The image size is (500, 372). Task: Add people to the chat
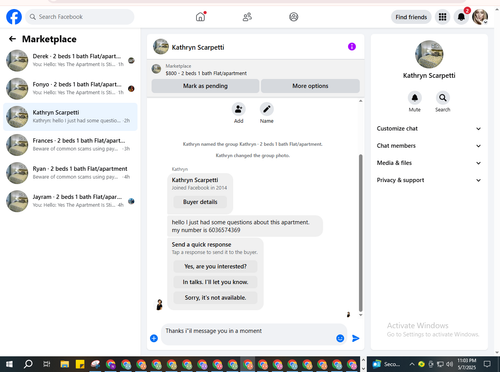point(239,109)
